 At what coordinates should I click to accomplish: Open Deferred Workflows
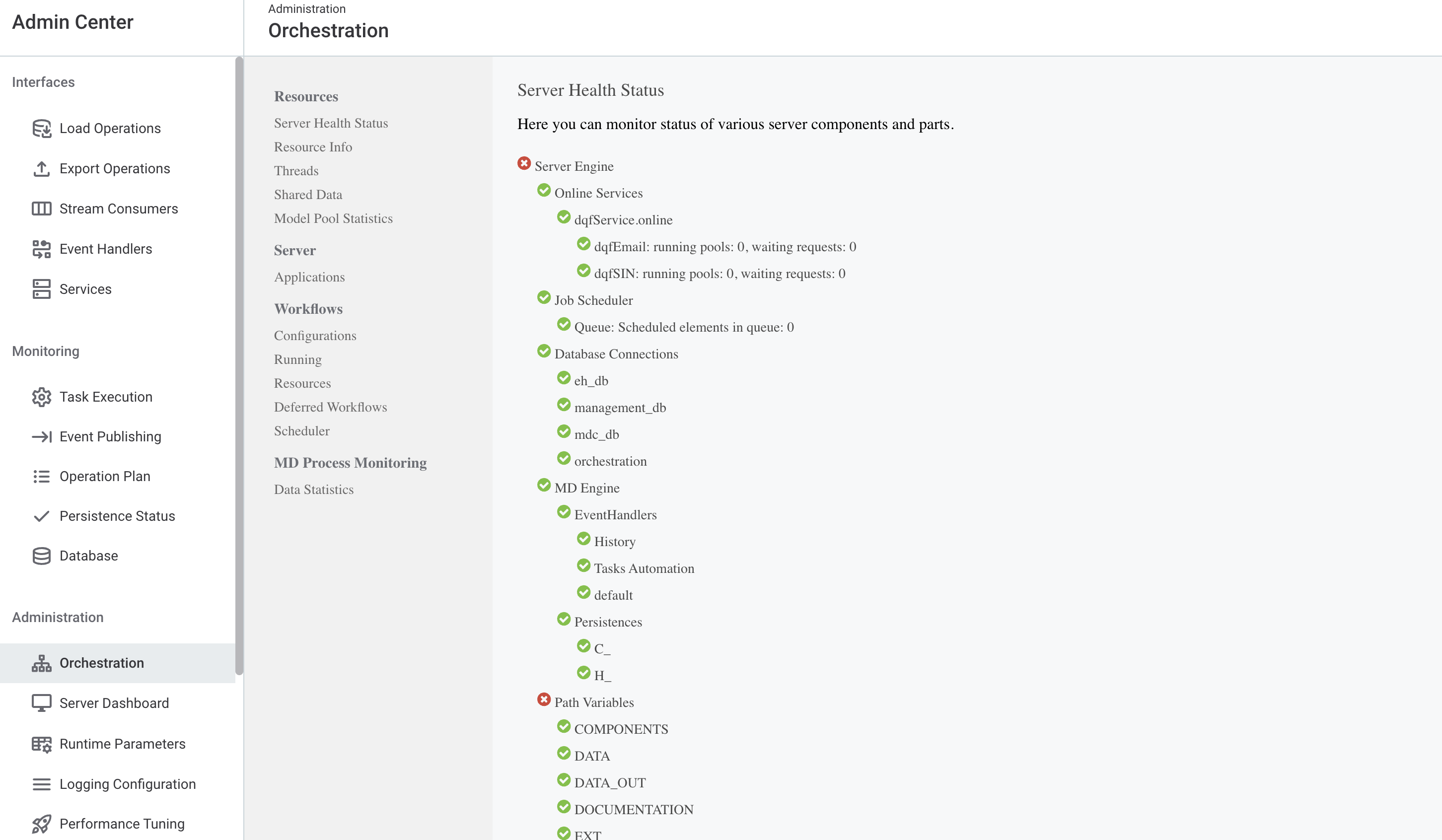[330, 407]
